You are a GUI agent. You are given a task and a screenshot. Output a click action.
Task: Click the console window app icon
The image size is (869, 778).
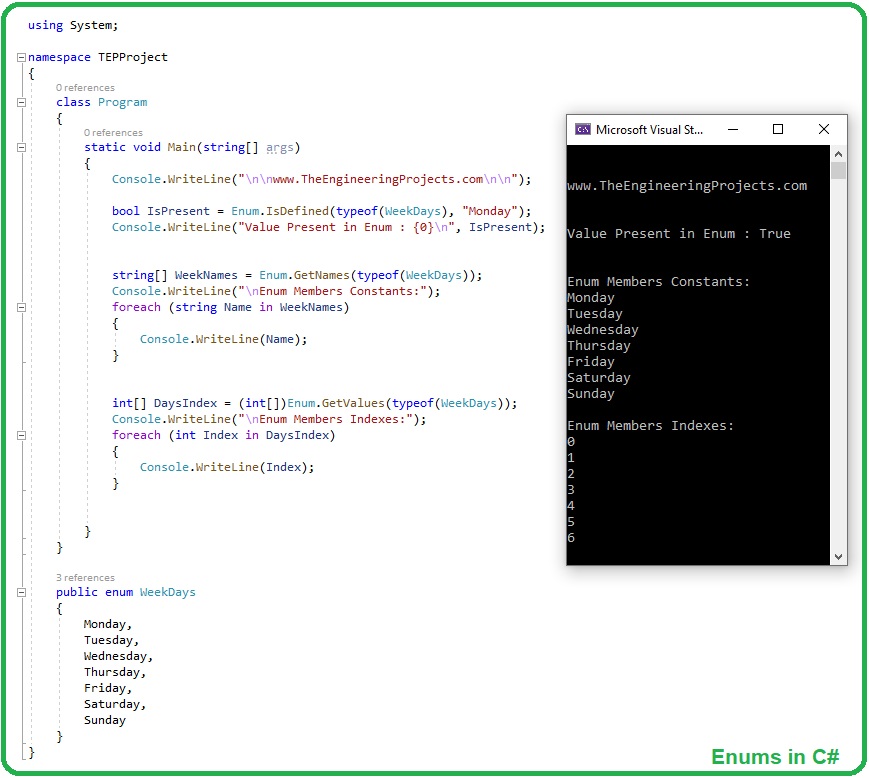582,130
